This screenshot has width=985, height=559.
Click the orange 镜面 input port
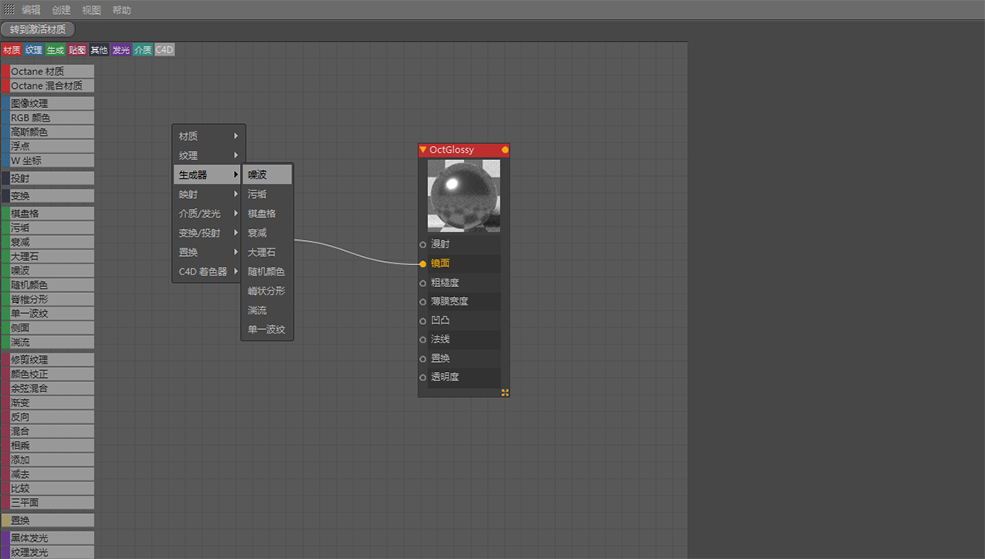(423, 264)
